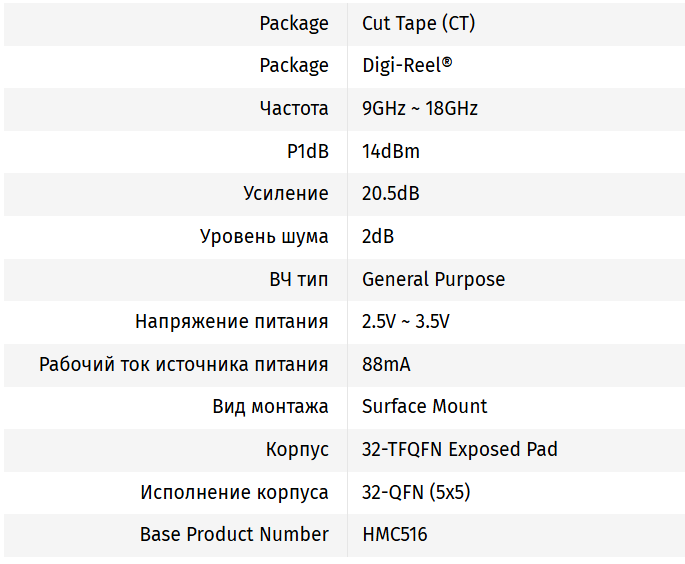
Task: Select the "P1dB" row label
Action: [x=307, y=152]
